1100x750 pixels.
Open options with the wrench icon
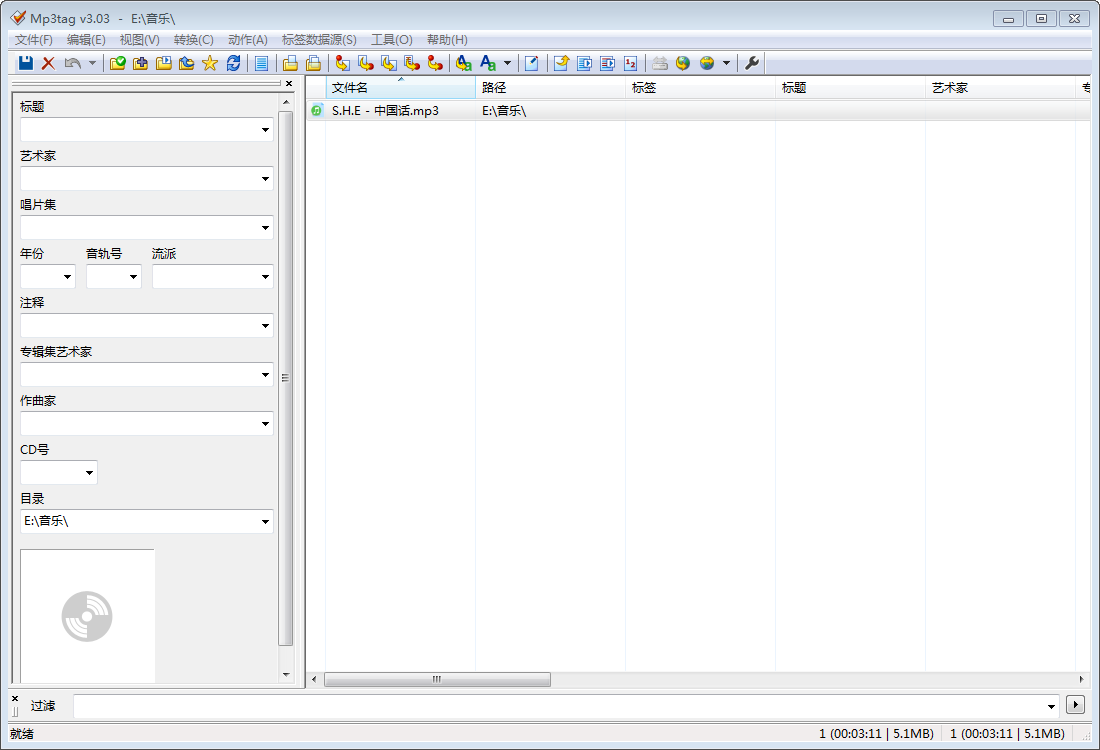coord(752,63)
